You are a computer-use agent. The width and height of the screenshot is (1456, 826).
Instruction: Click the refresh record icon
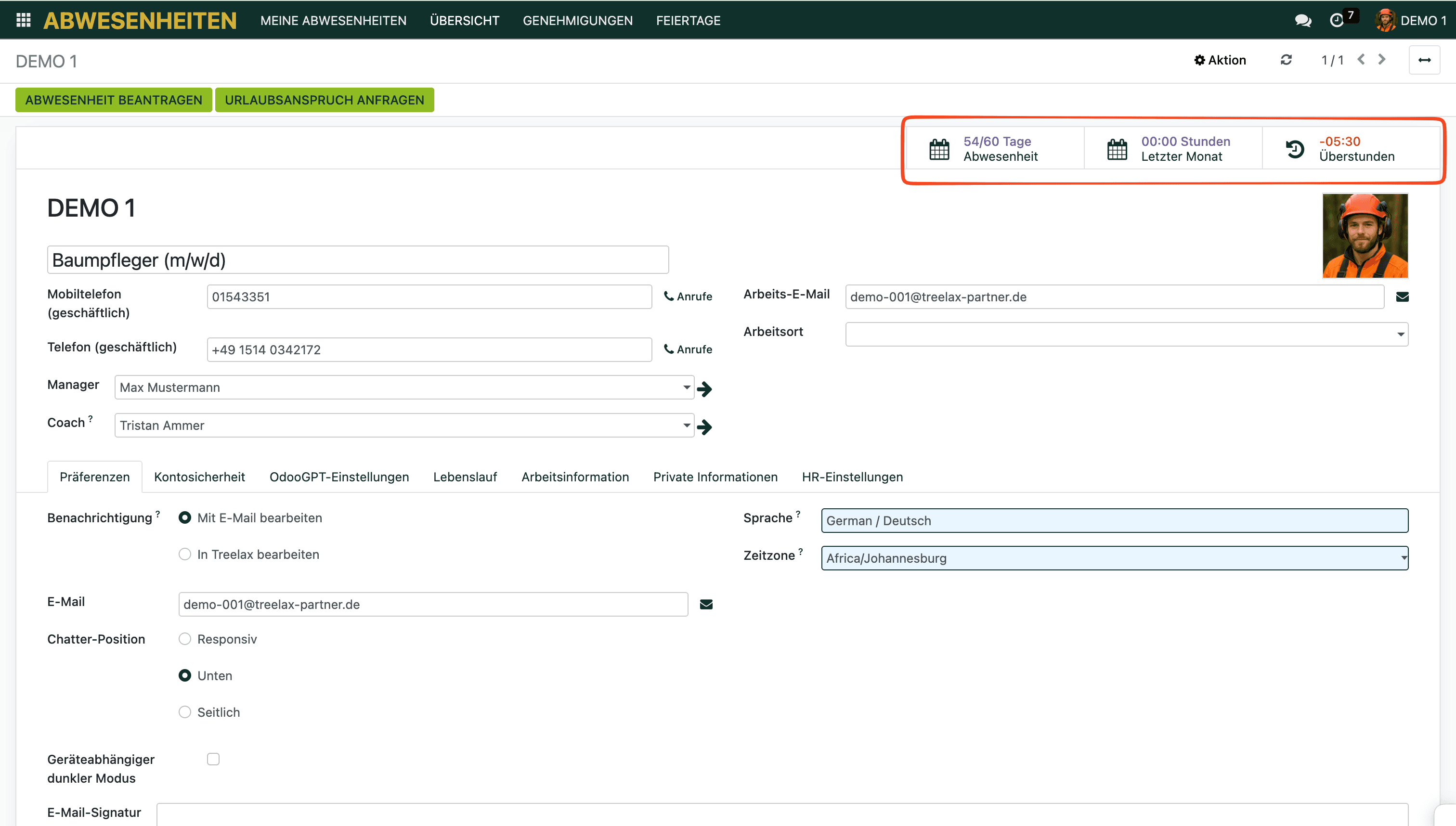(1287, 60)
